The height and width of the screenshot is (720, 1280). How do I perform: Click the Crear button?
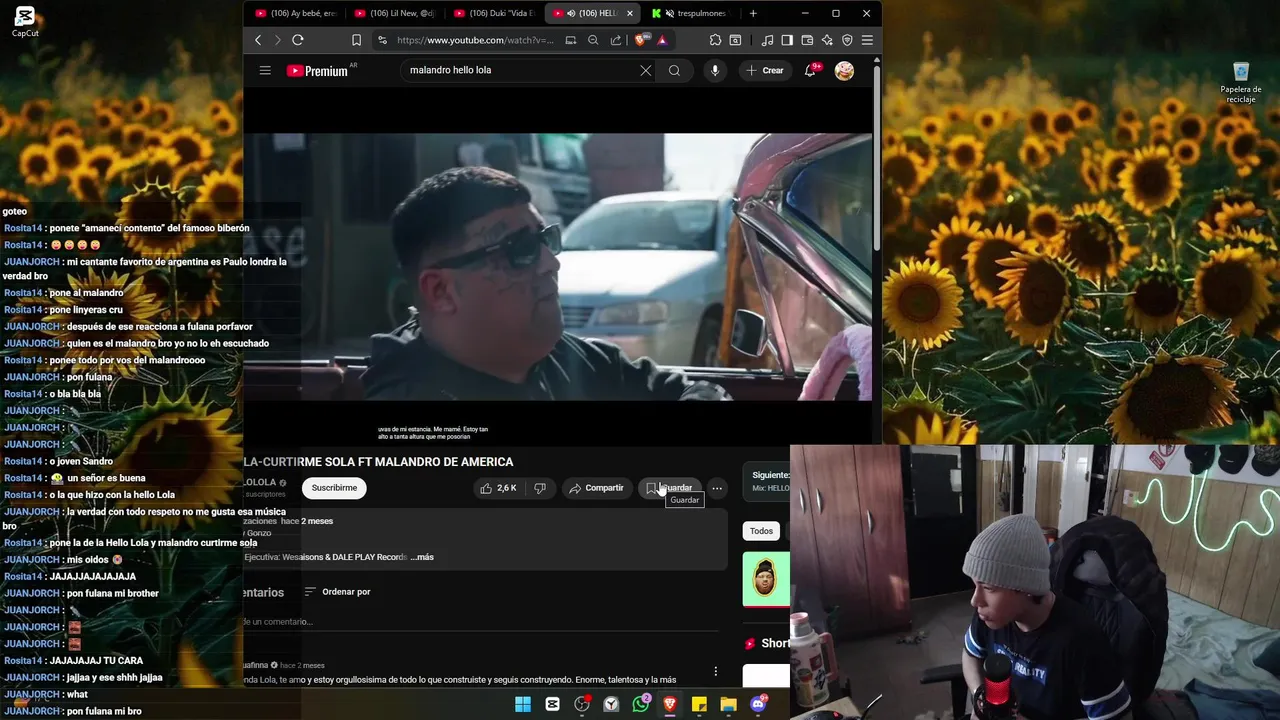pyautogui.click(x=765, y=70)
